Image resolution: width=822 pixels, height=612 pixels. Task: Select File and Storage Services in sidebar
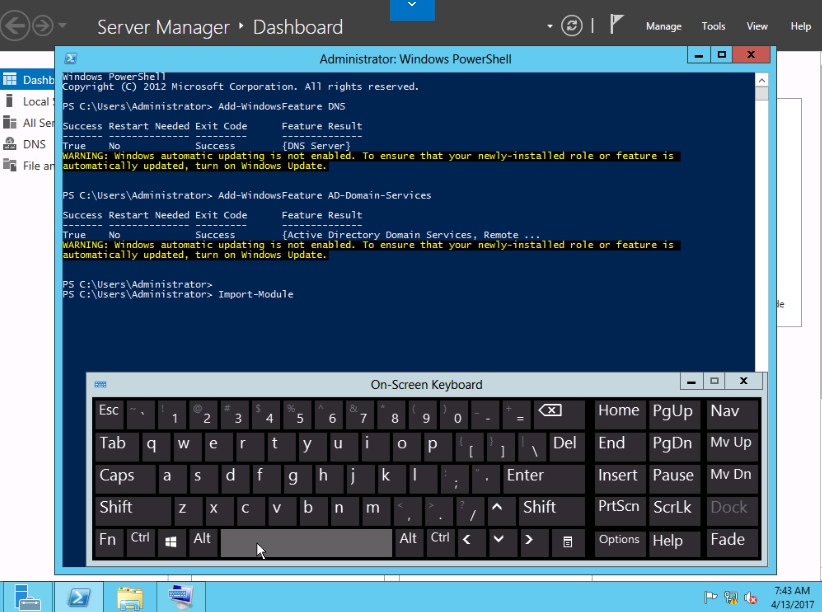28,166
